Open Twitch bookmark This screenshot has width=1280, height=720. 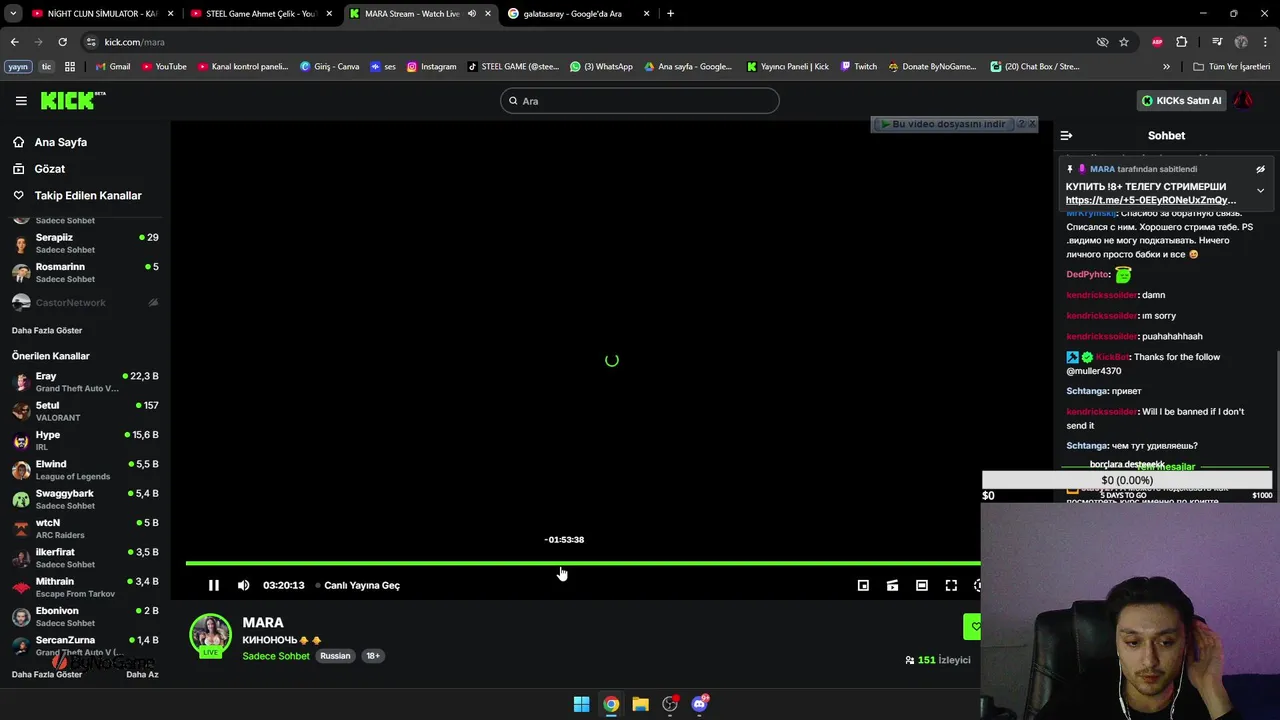859,67
